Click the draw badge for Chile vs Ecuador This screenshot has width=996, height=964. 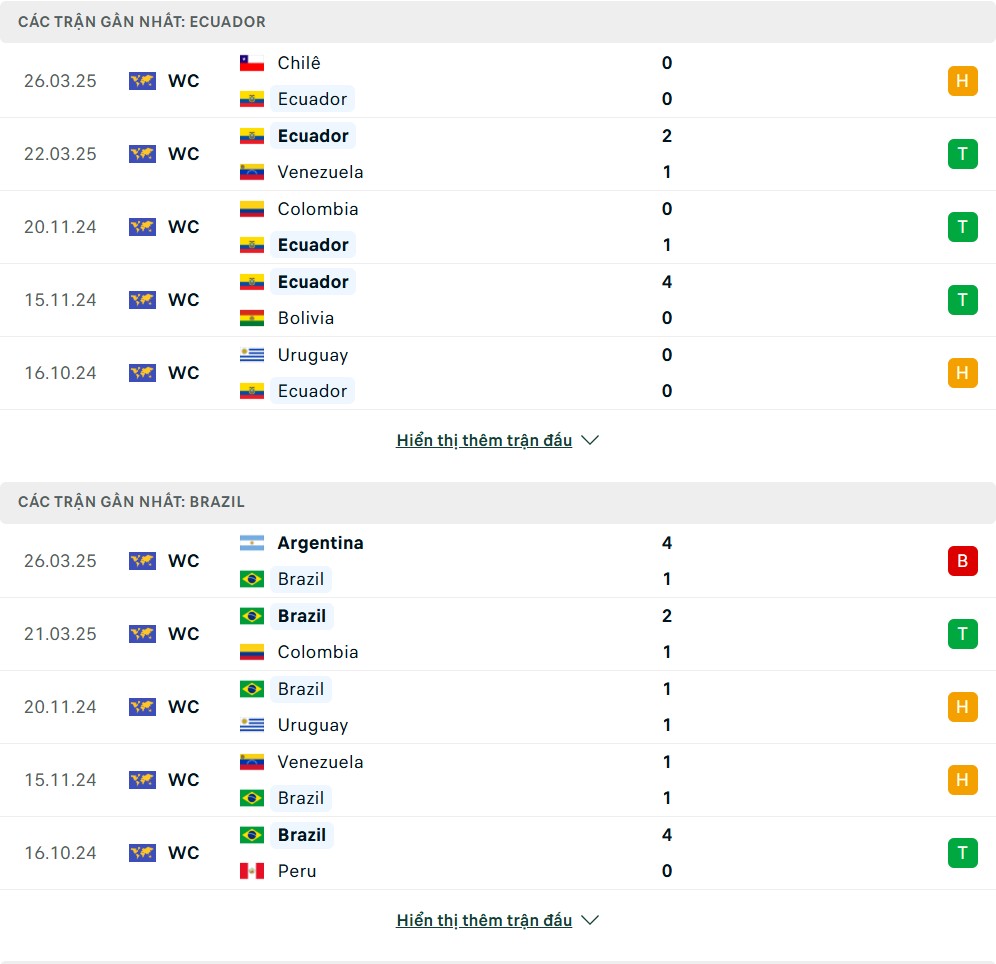pyautogui.click(x=962, y=81)
